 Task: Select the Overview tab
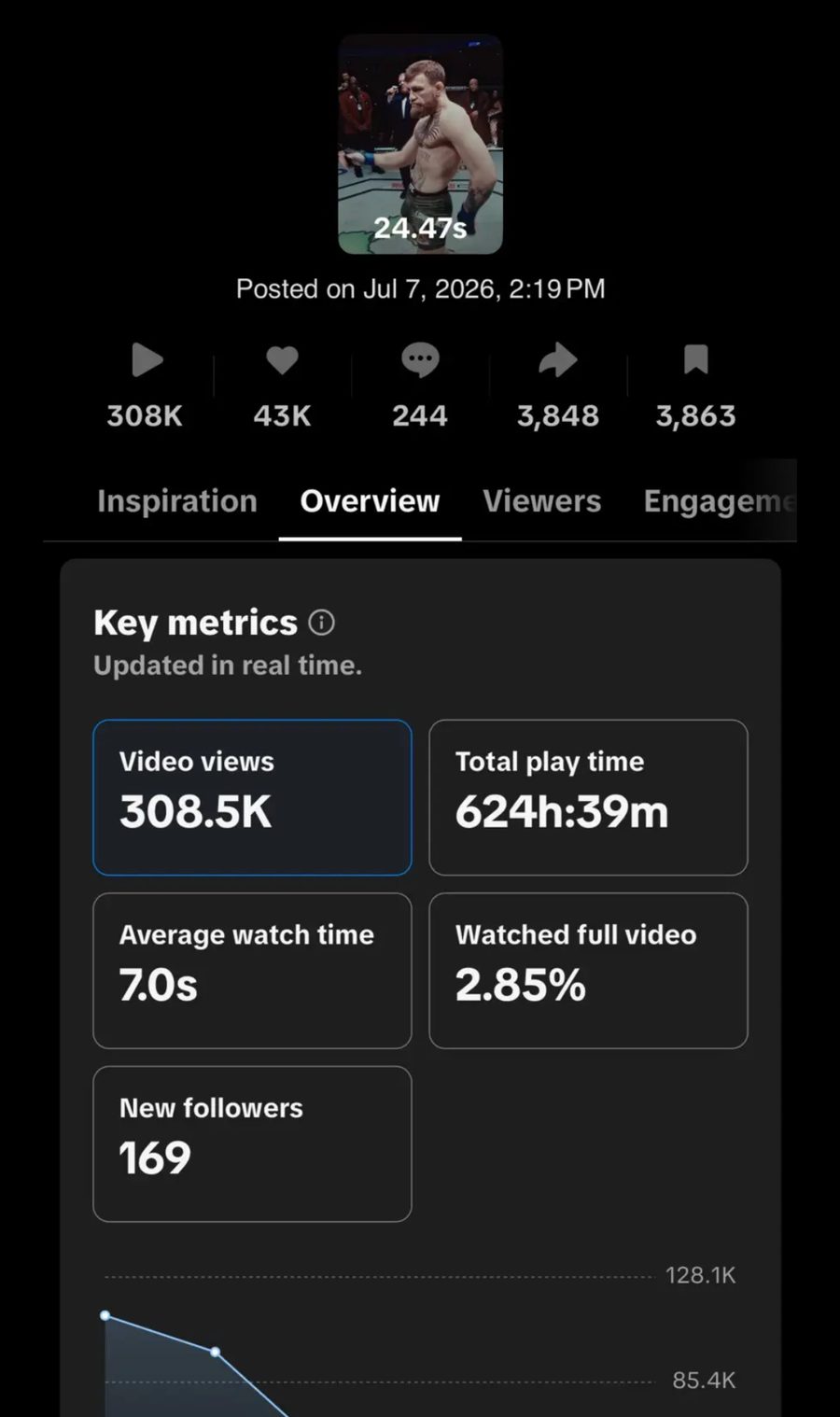pyautogui.click(x=370, y=501)
